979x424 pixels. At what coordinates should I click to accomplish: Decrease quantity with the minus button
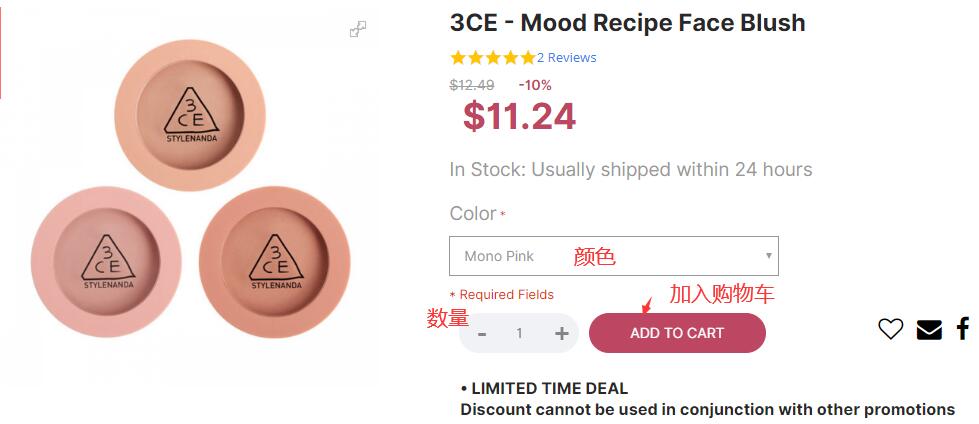click(482, 334)
